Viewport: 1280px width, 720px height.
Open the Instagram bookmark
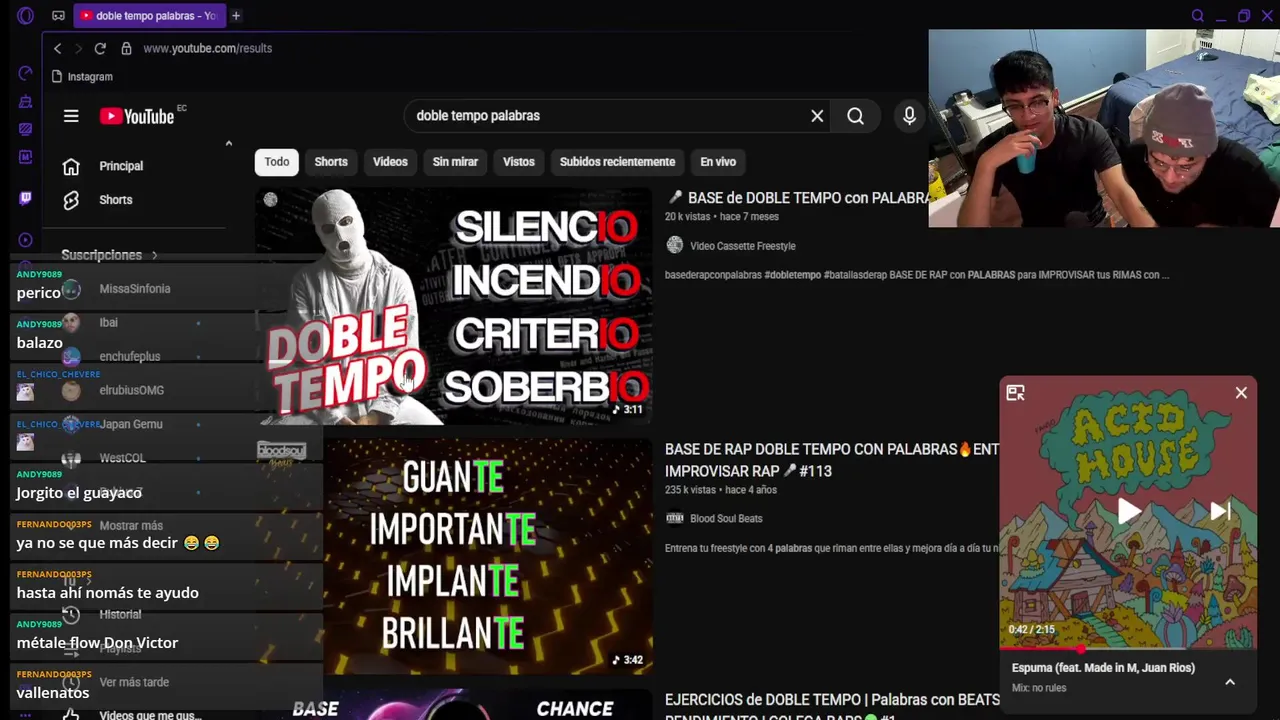82,76
